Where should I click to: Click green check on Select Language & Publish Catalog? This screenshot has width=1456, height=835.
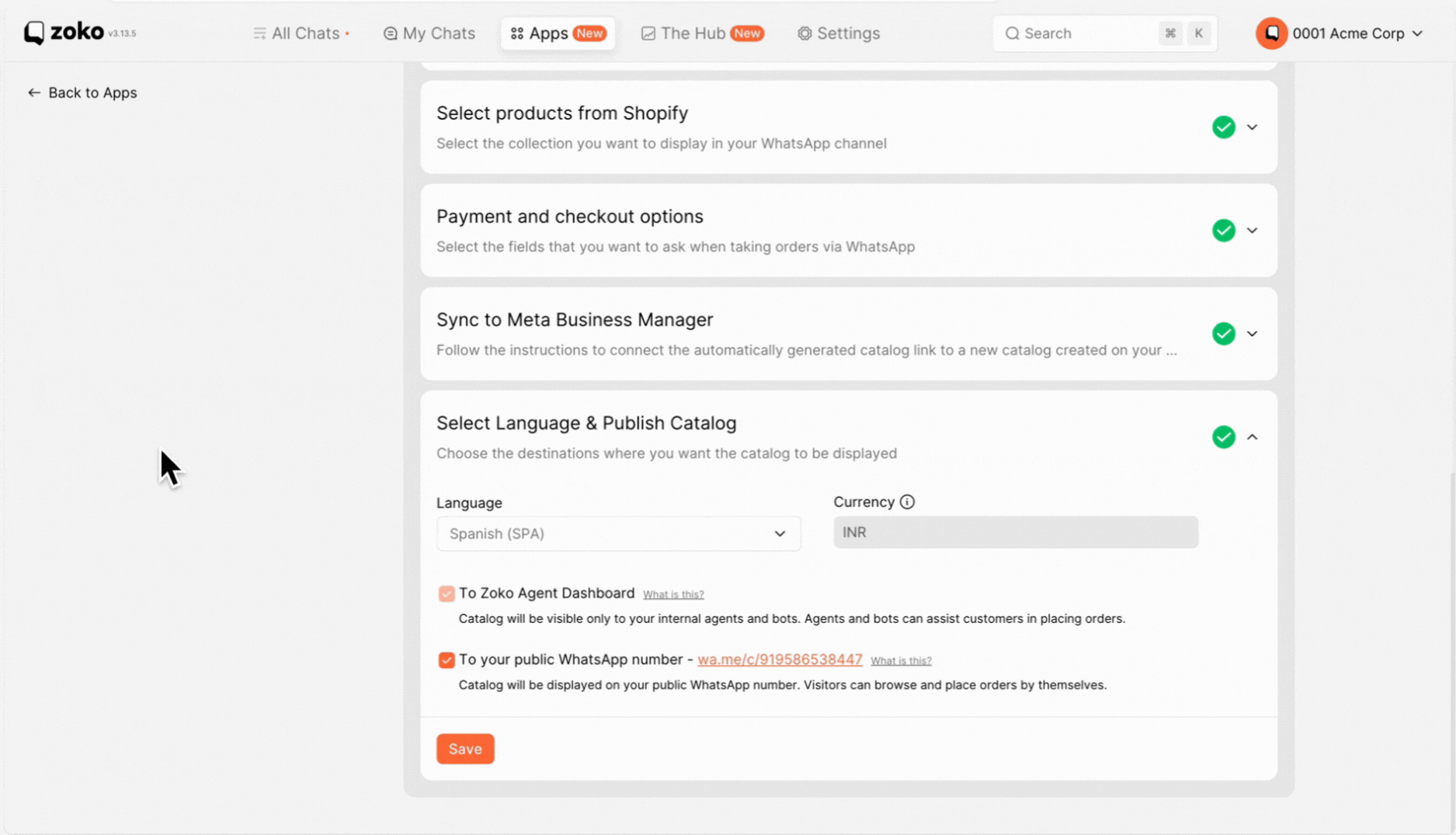coord(1223,437)
